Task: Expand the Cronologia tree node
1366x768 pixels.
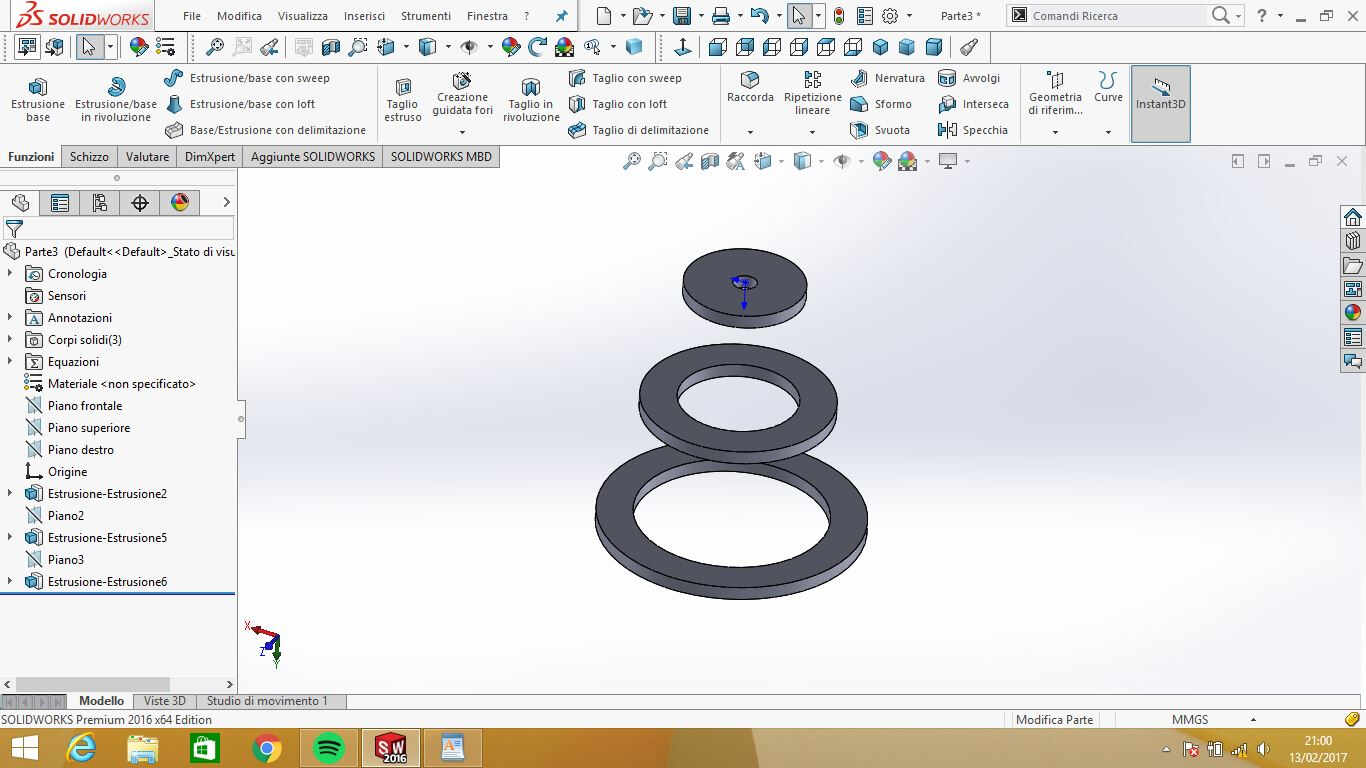Action: pos(10,273)
